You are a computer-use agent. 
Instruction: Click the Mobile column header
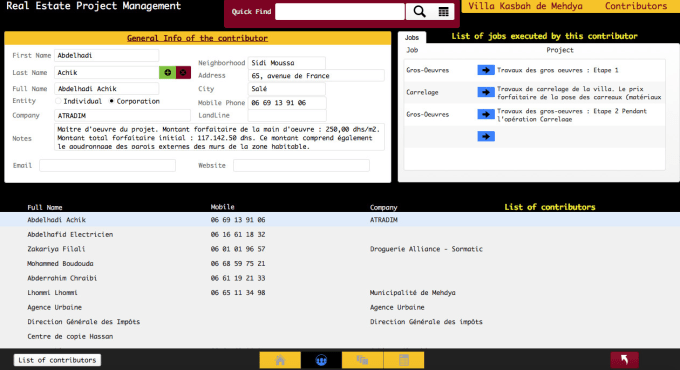click(222, 207)
